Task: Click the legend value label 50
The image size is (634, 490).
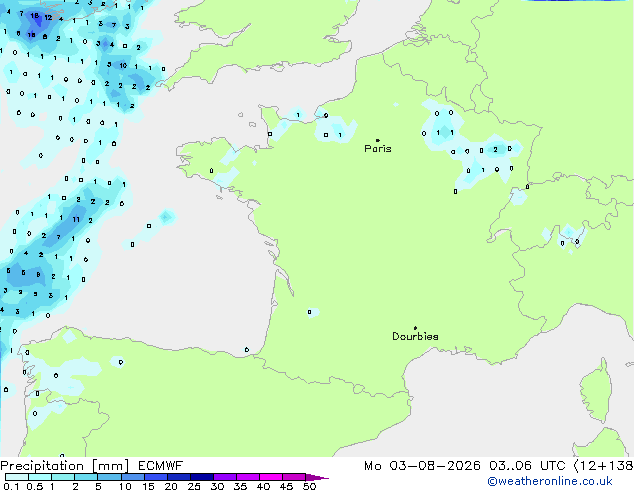Action: (x=309, y=486)
